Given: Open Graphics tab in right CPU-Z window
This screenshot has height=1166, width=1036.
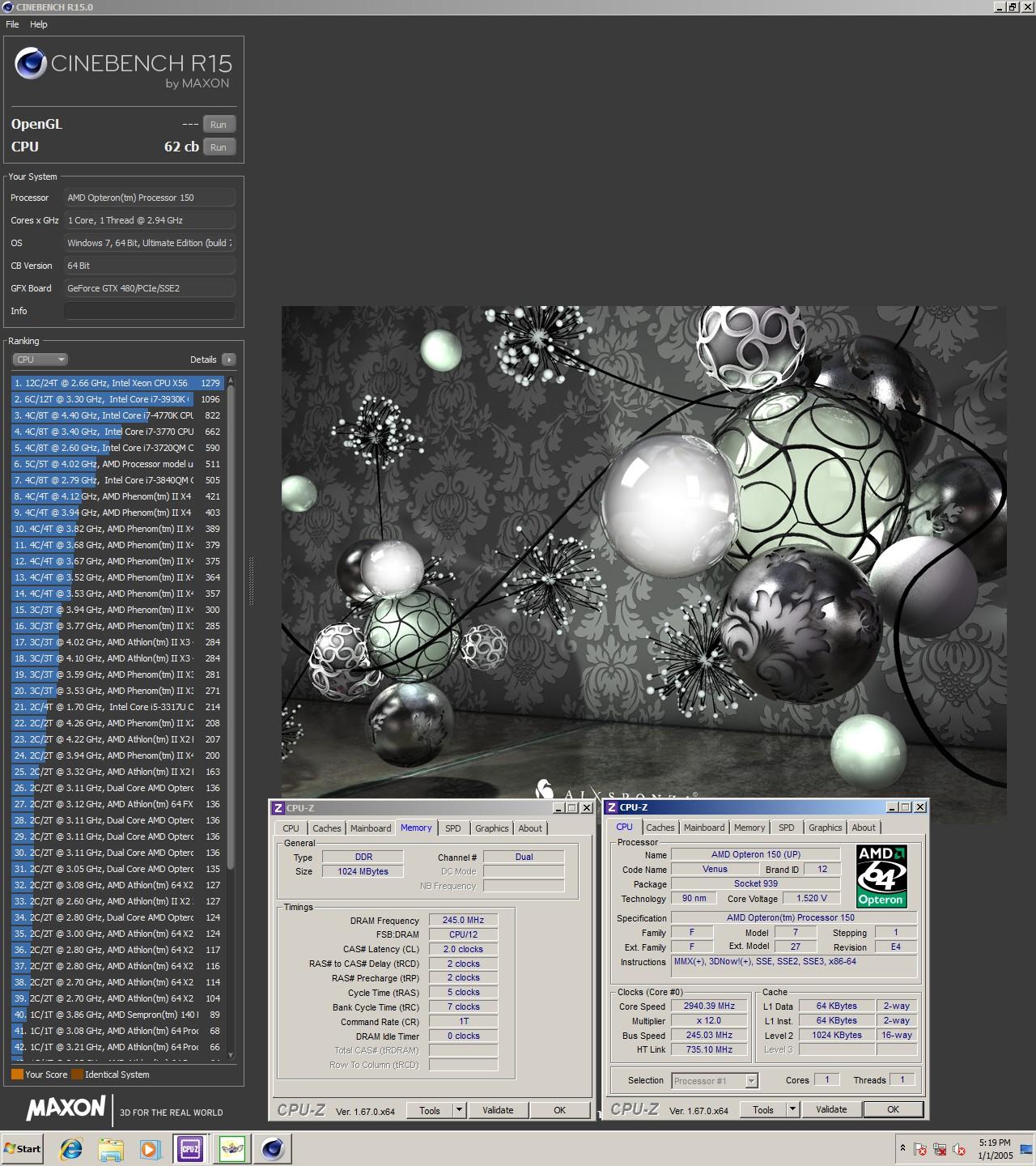Looking at the screenshot, I should (x=825, y=828).
